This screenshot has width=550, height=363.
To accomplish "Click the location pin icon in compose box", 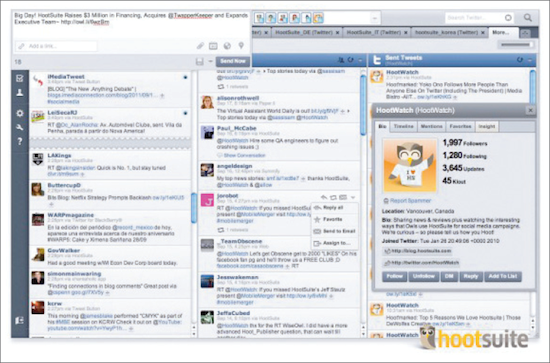I will click(241, 46).
